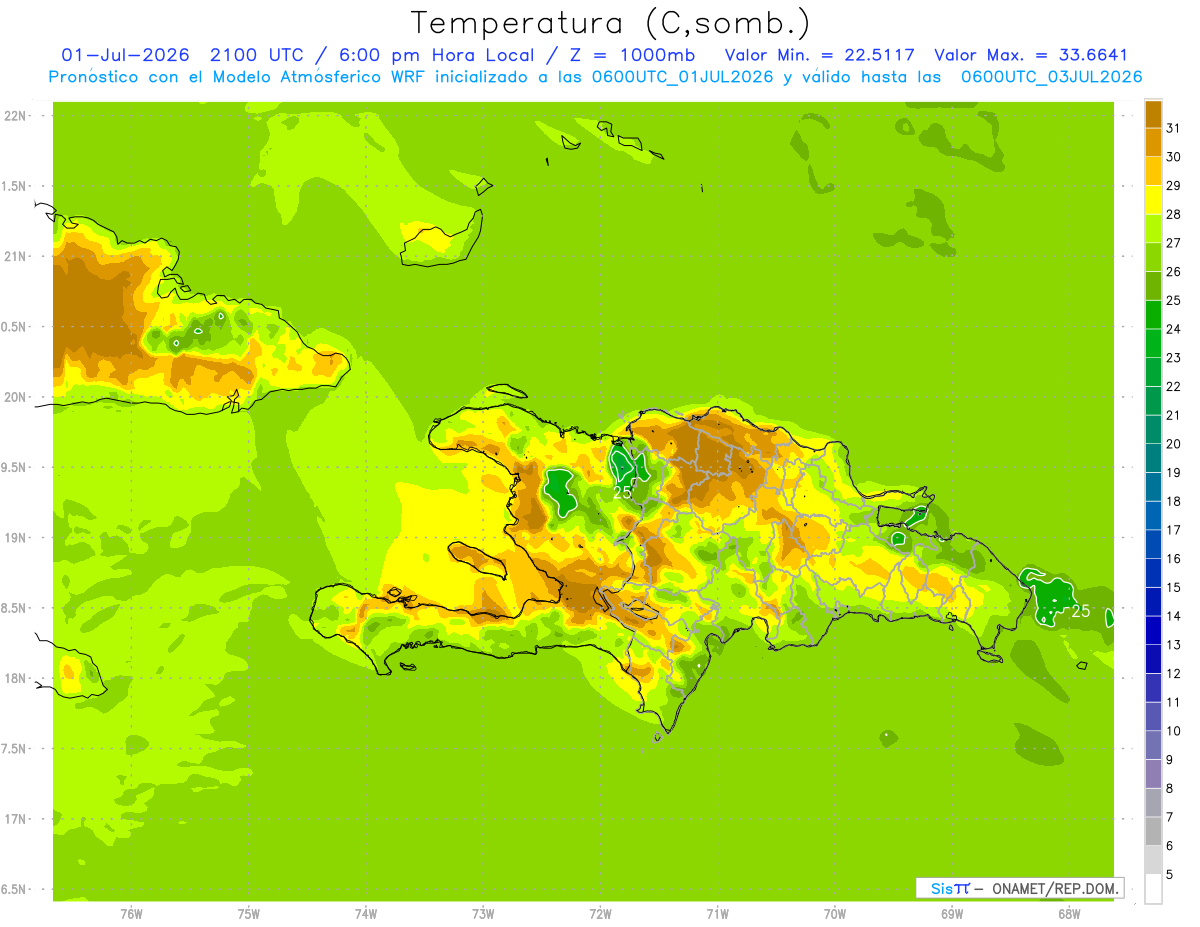Image resolution: width=1200 pixels, height=927 pixels.
Task: Click the '69W' longitude axis label
Action: coord(951,913)
